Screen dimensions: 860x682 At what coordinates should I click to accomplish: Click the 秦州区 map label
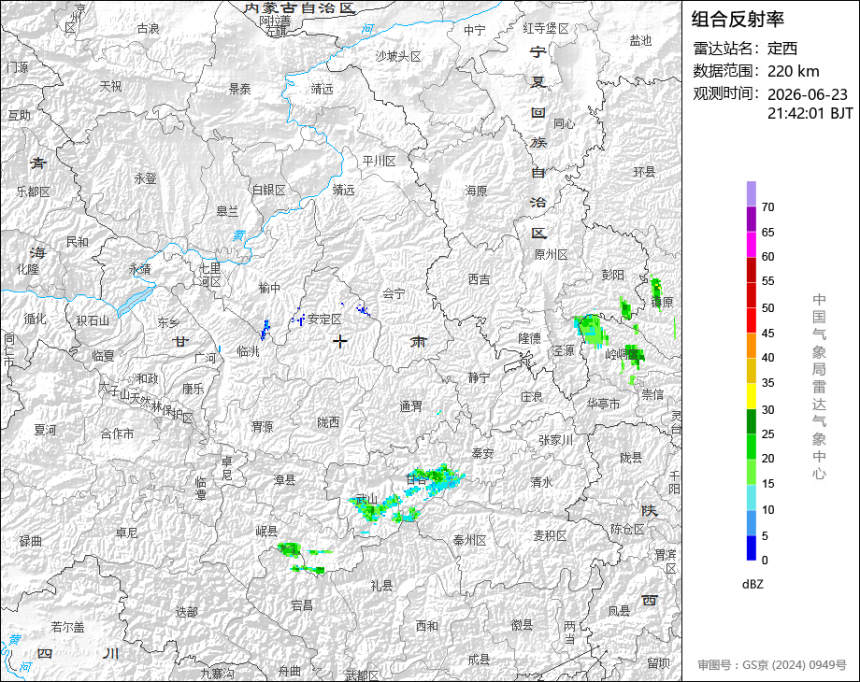point(469,540)
